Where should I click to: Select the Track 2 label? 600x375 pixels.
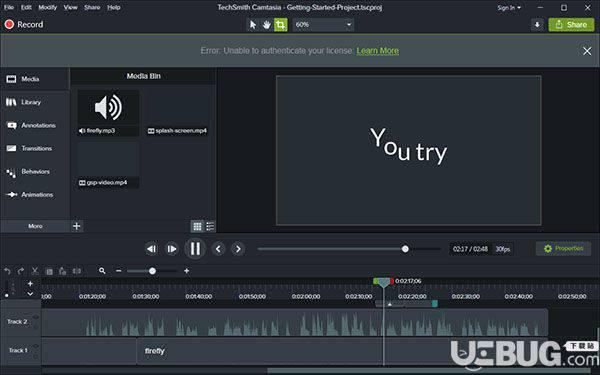pyautogui.click(x=17, y=322)
